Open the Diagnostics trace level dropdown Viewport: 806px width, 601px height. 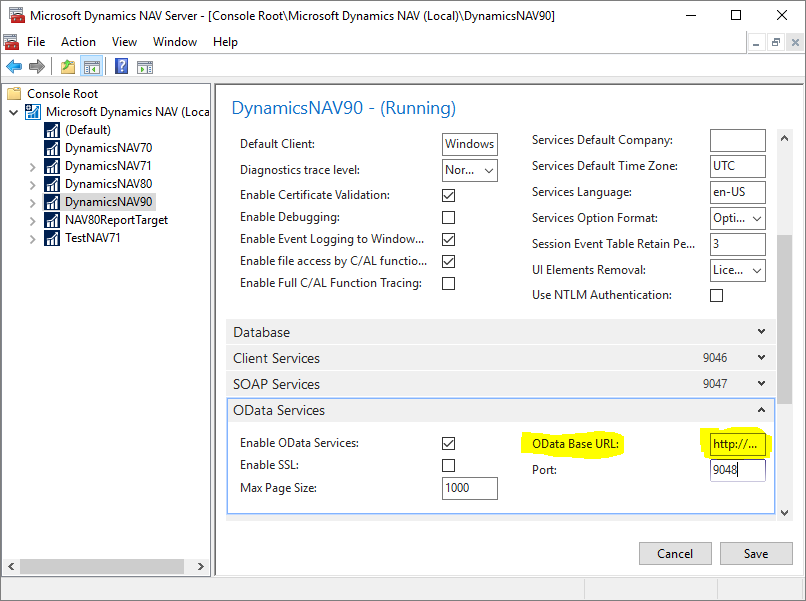[469, 170]
